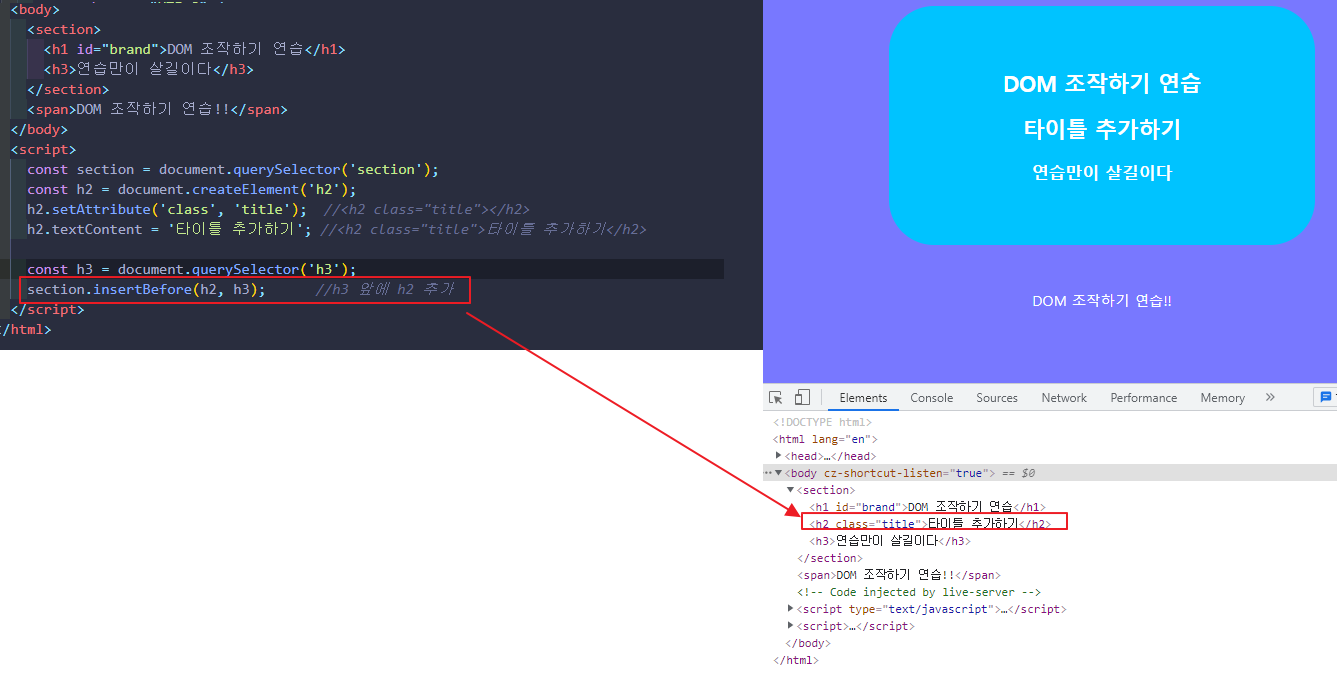Click the const section querySelector line

click(x=233, y=169)
